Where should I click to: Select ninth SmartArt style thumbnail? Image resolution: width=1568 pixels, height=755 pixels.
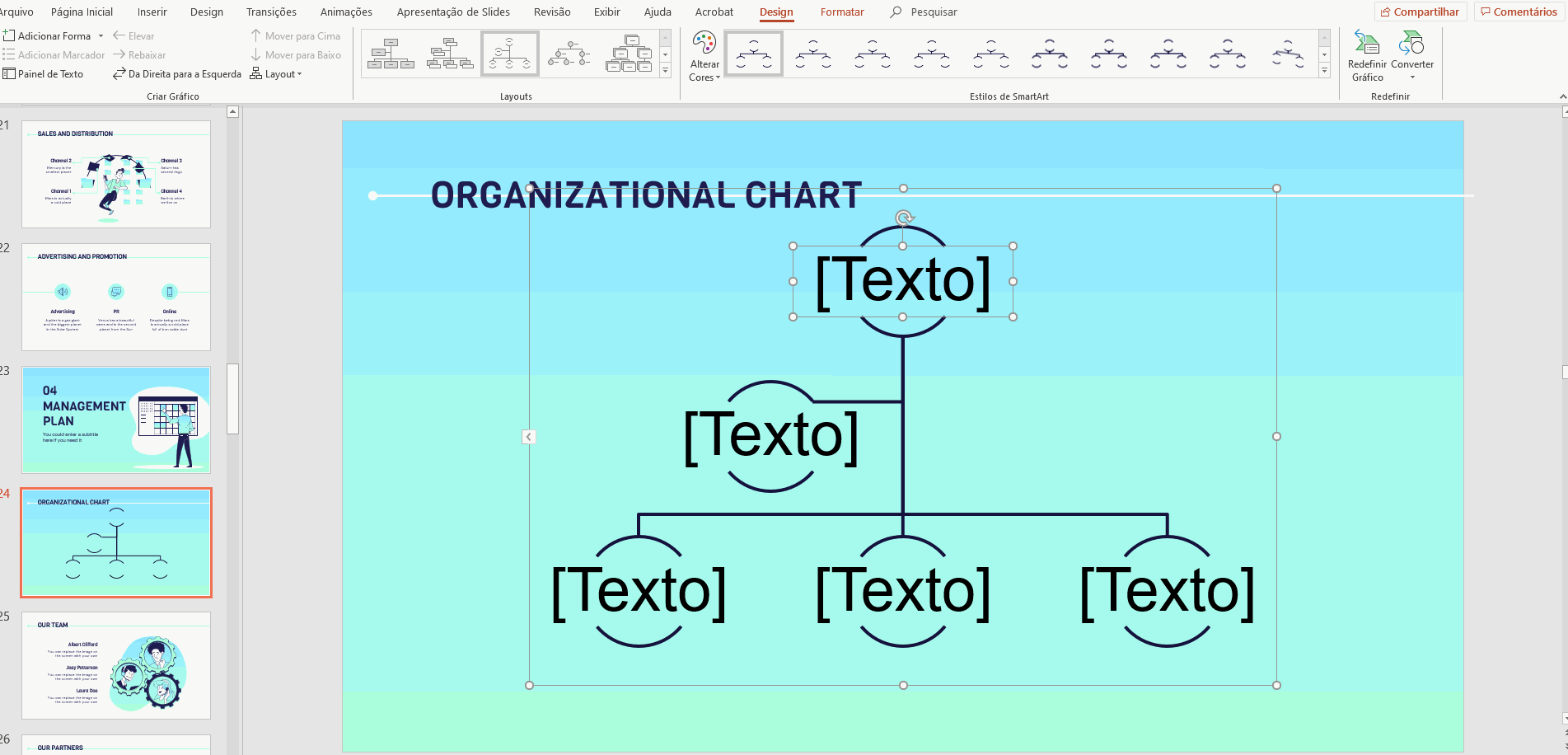(1228, 54)
